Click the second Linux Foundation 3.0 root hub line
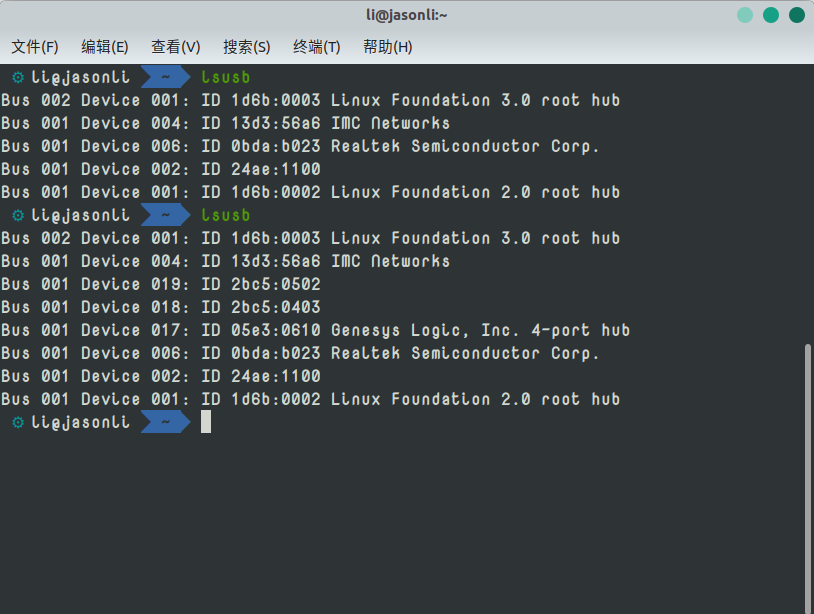 point(310,238)
